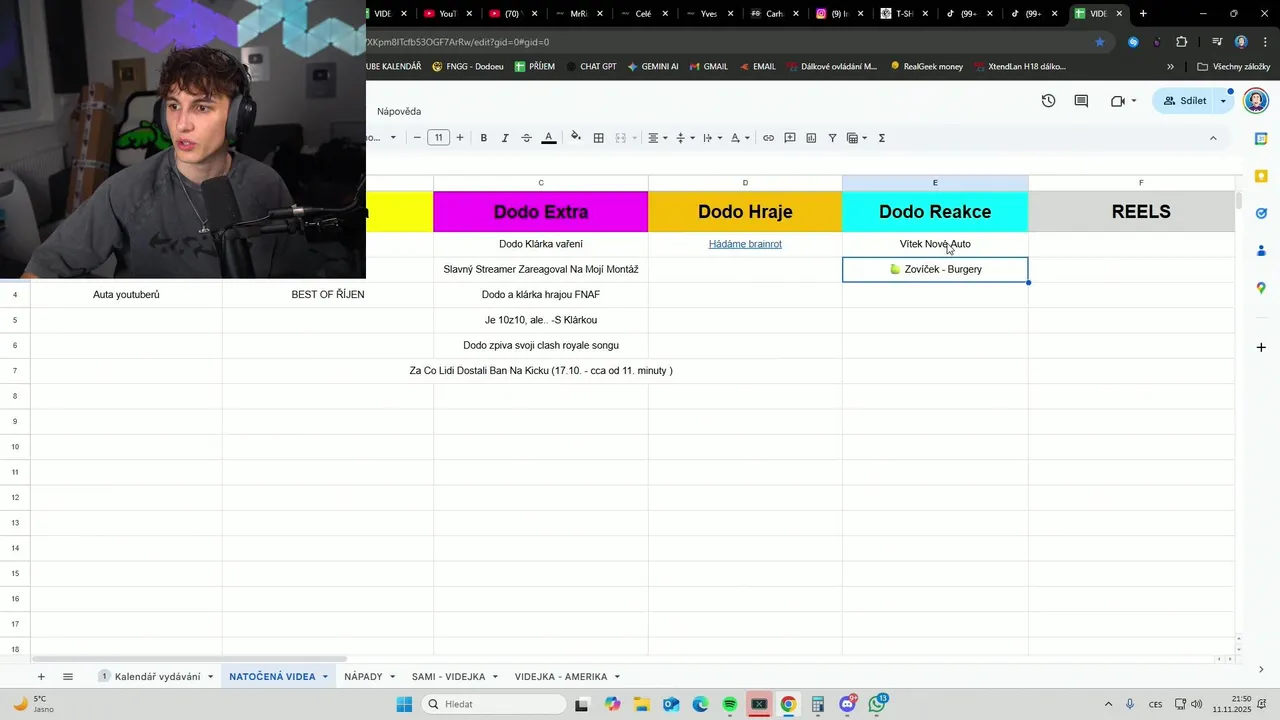Start a Meet call camera icon
1280x720 pixels.
click(x=1118, y=101)
